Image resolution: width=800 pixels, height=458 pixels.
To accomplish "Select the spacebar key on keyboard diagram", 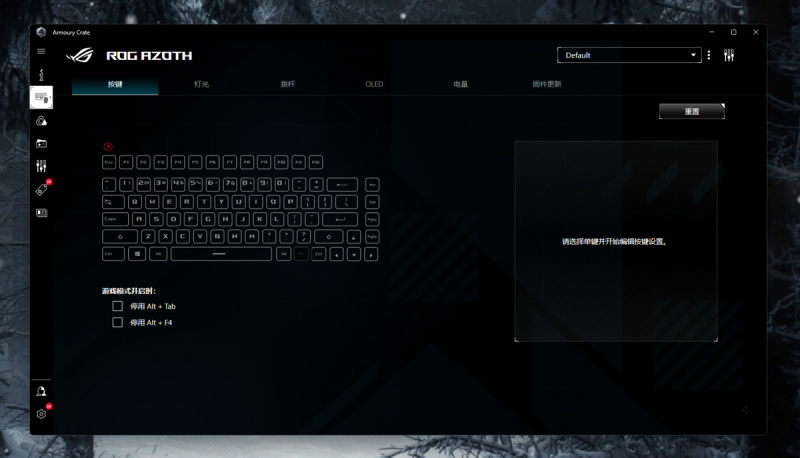I will pyautogui.click(x=219, y=254).
